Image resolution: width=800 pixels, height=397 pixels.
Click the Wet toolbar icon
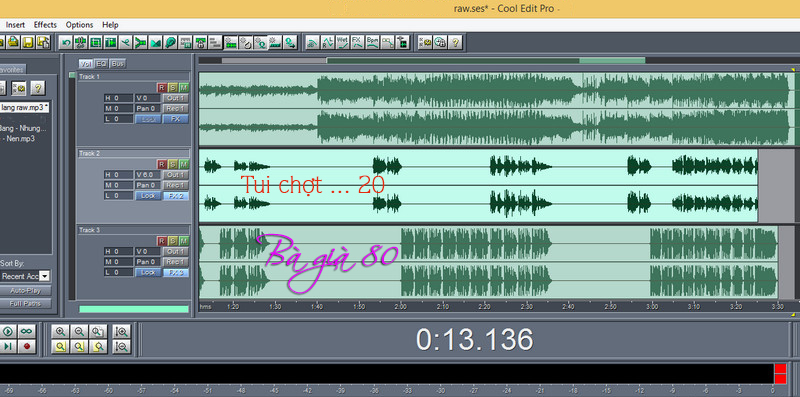343,42
